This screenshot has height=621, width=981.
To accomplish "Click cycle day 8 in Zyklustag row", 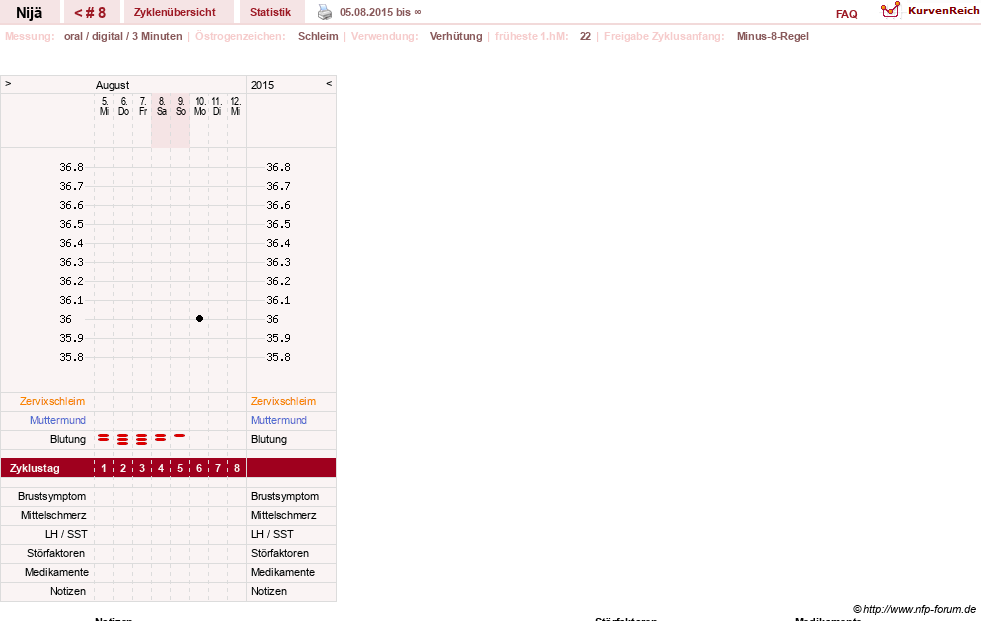I will point(236,468).
